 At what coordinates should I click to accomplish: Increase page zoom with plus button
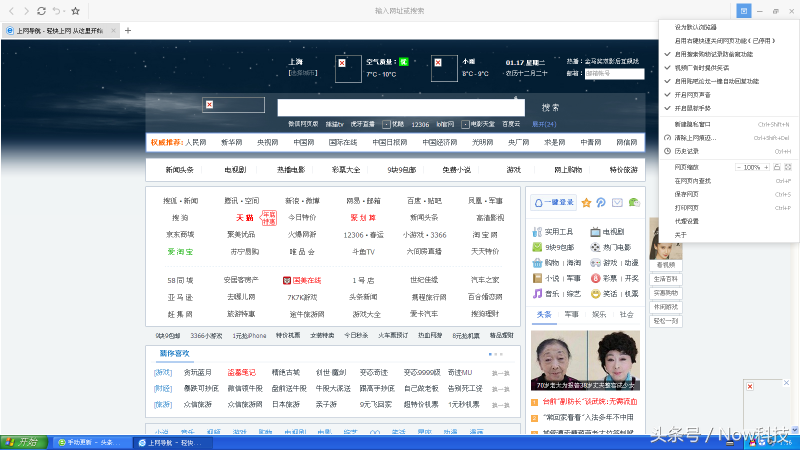point(766,167)
